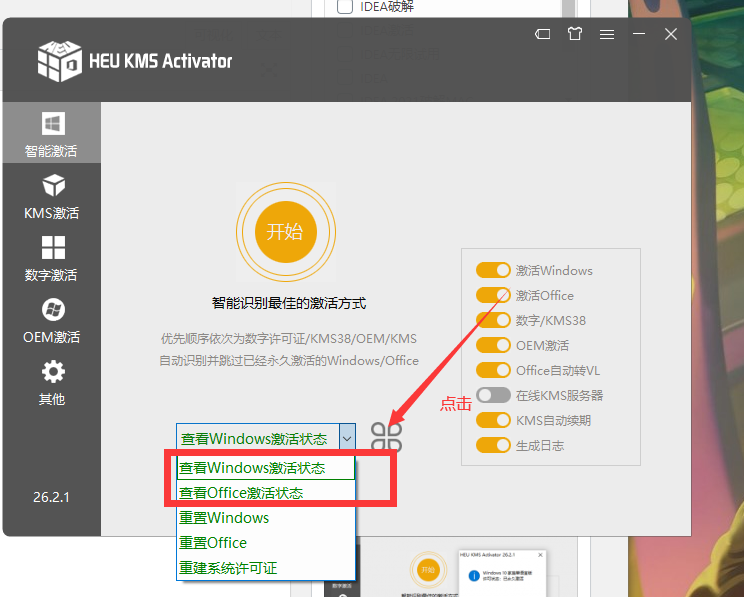Check the IDEA破解 checkbox in background window

[x=344, y=6]
